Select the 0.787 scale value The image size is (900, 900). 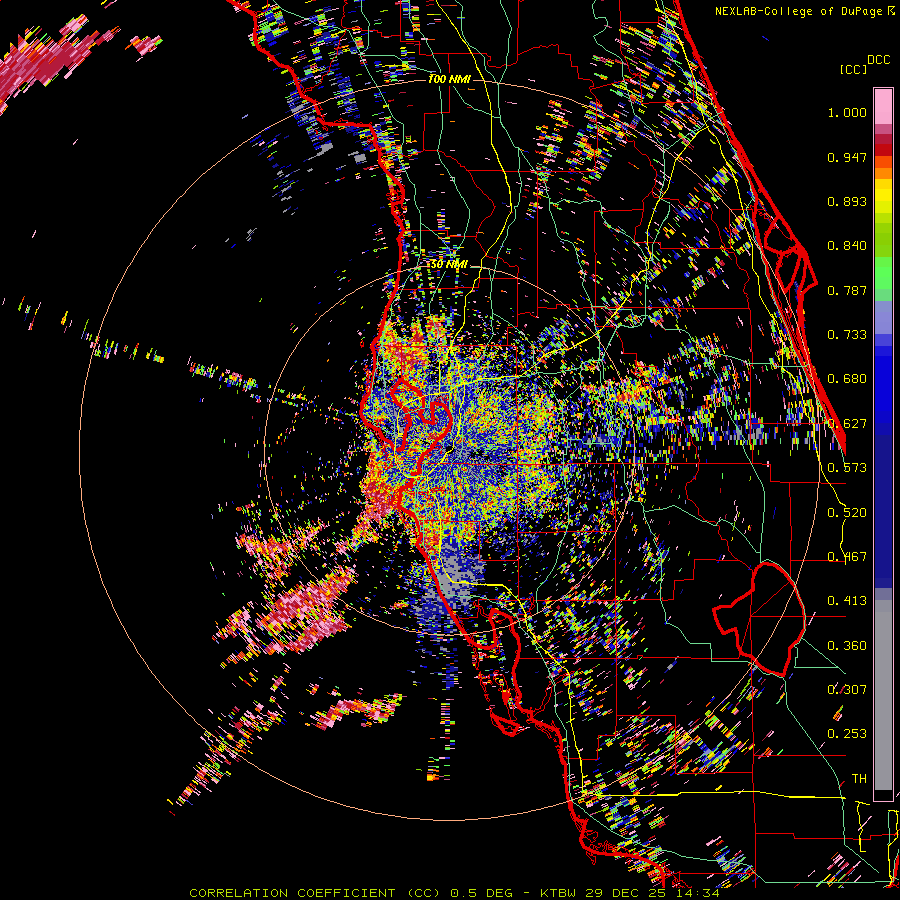click(847, 290)
